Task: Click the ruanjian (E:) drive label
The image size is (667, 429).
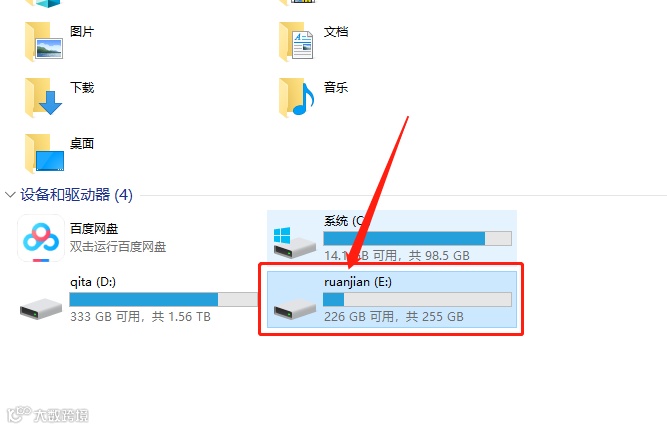Action: point(358,282)
